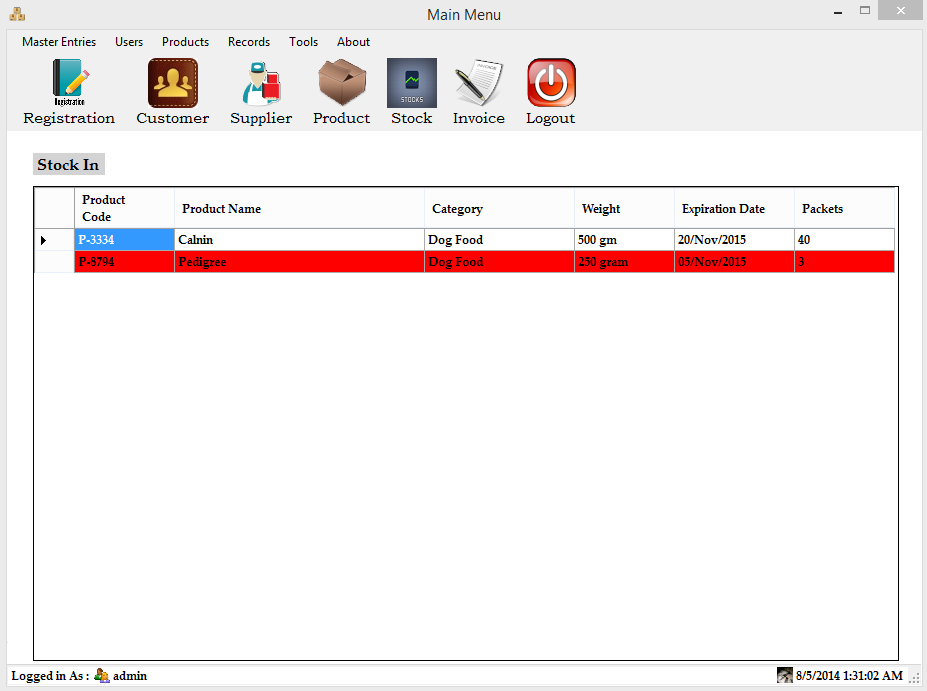Click Dog Food category in Calnin row
The height and width of the screenshot is (691, 927).
[x=499, y=239]
